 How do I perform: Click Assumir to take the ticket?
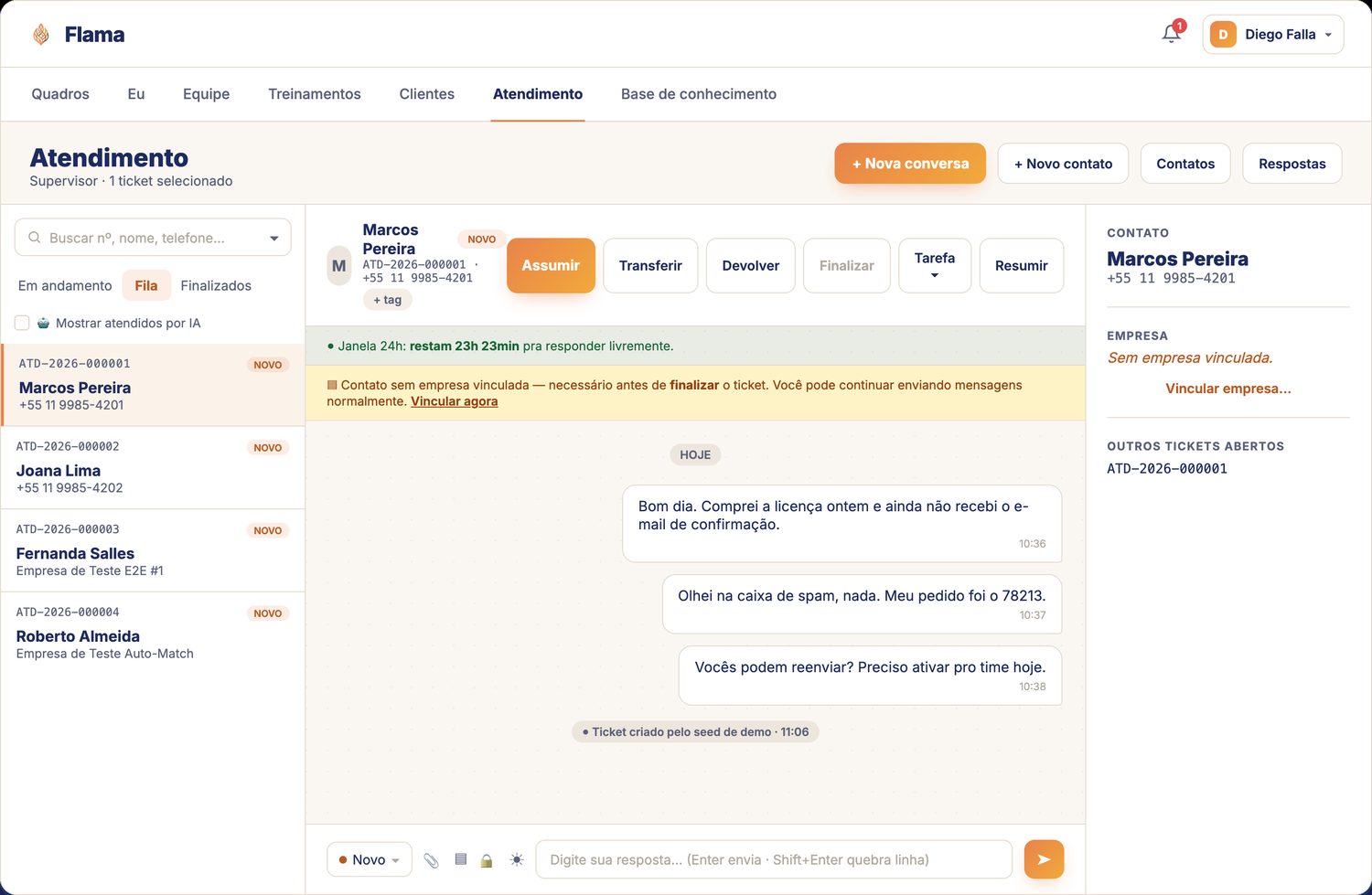coord(551,266)
